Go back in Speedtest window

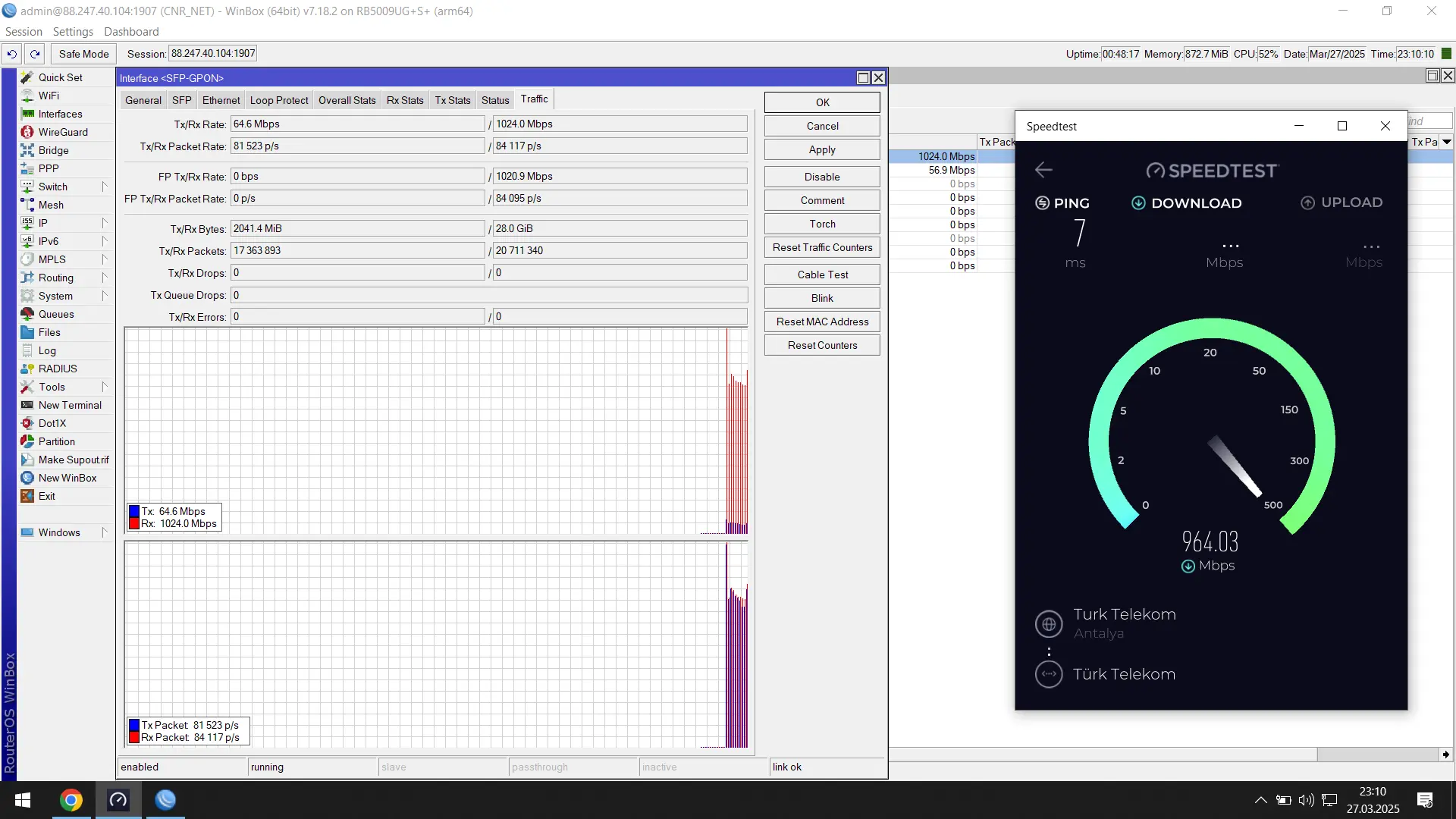1043,170
